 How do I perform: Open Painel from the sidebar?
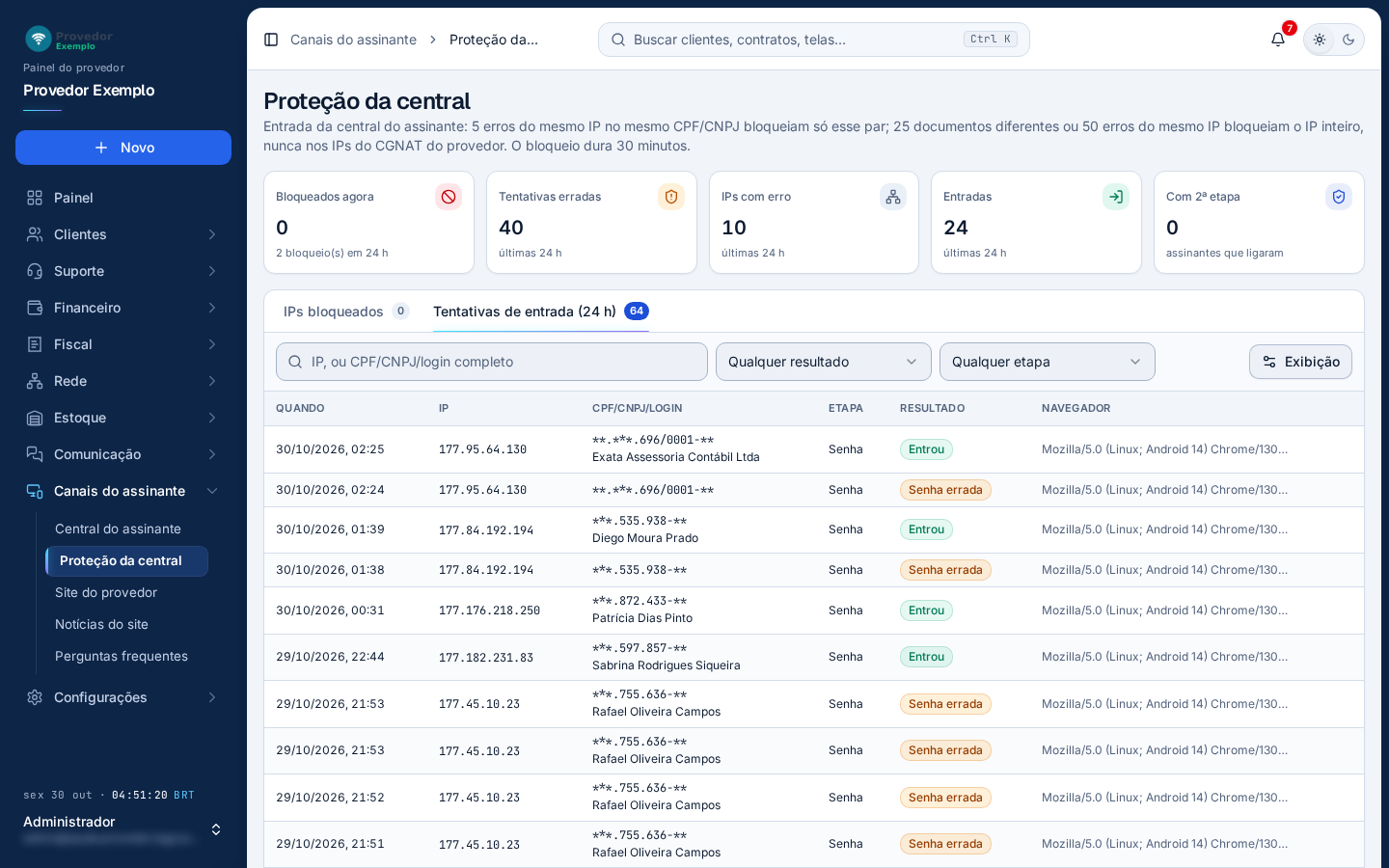click(123, 198)
